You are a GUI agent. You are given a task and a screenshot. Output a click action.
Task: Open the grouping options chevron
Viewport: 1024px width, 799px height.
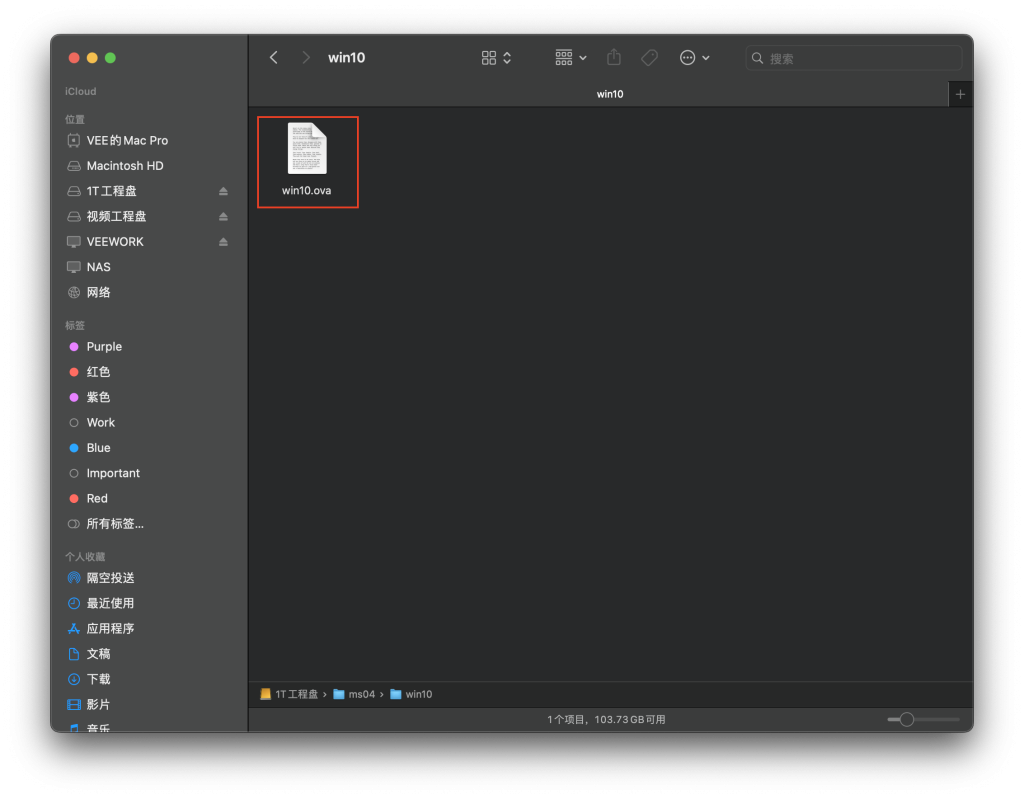(581, 57)
